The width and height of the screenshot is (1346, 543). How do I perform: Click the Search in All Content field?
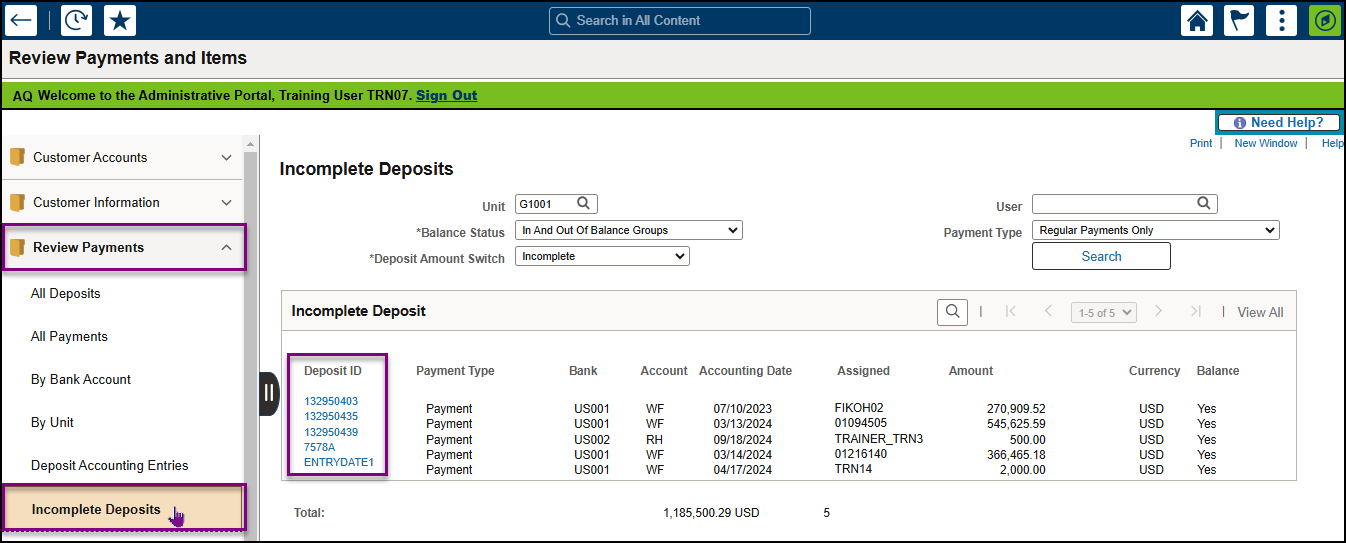[680, 20]
